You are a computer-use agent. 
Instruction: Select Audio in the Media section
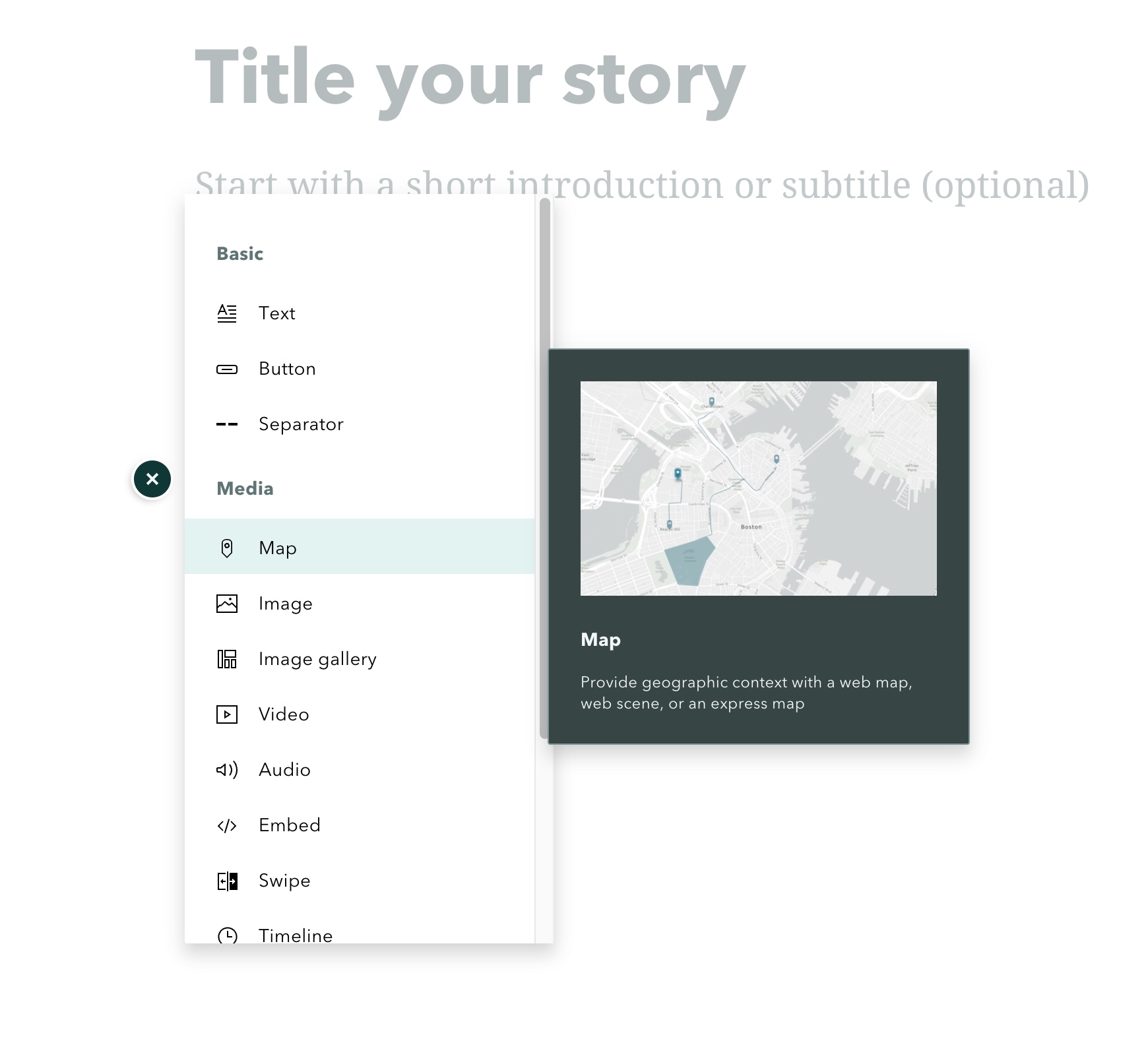pos(284,769)
